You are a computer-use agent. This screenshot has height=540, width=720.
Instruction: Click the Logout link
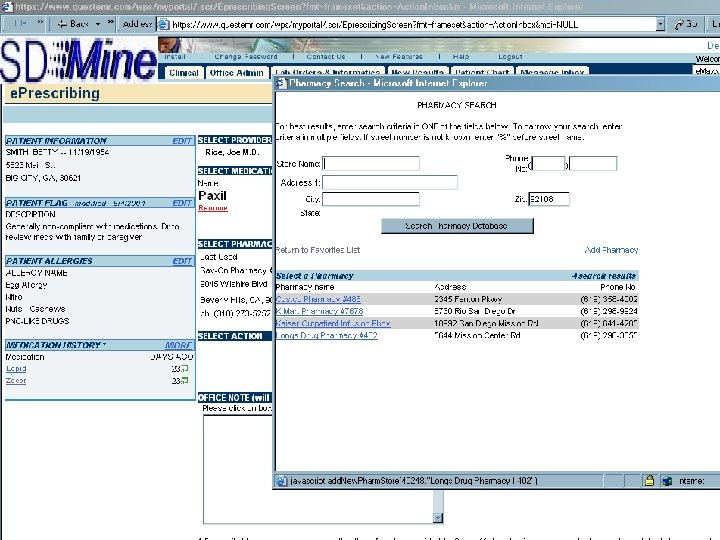(511, 56)
